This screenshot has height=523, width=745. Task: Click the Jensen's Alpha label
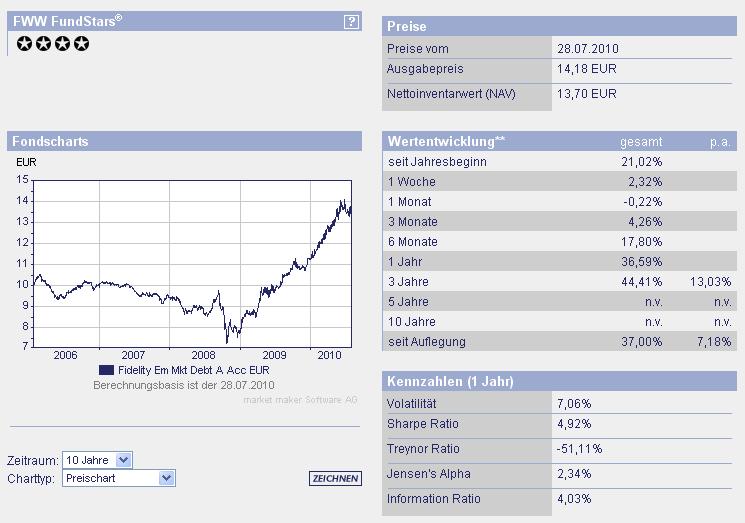click(x=428, y=474)
